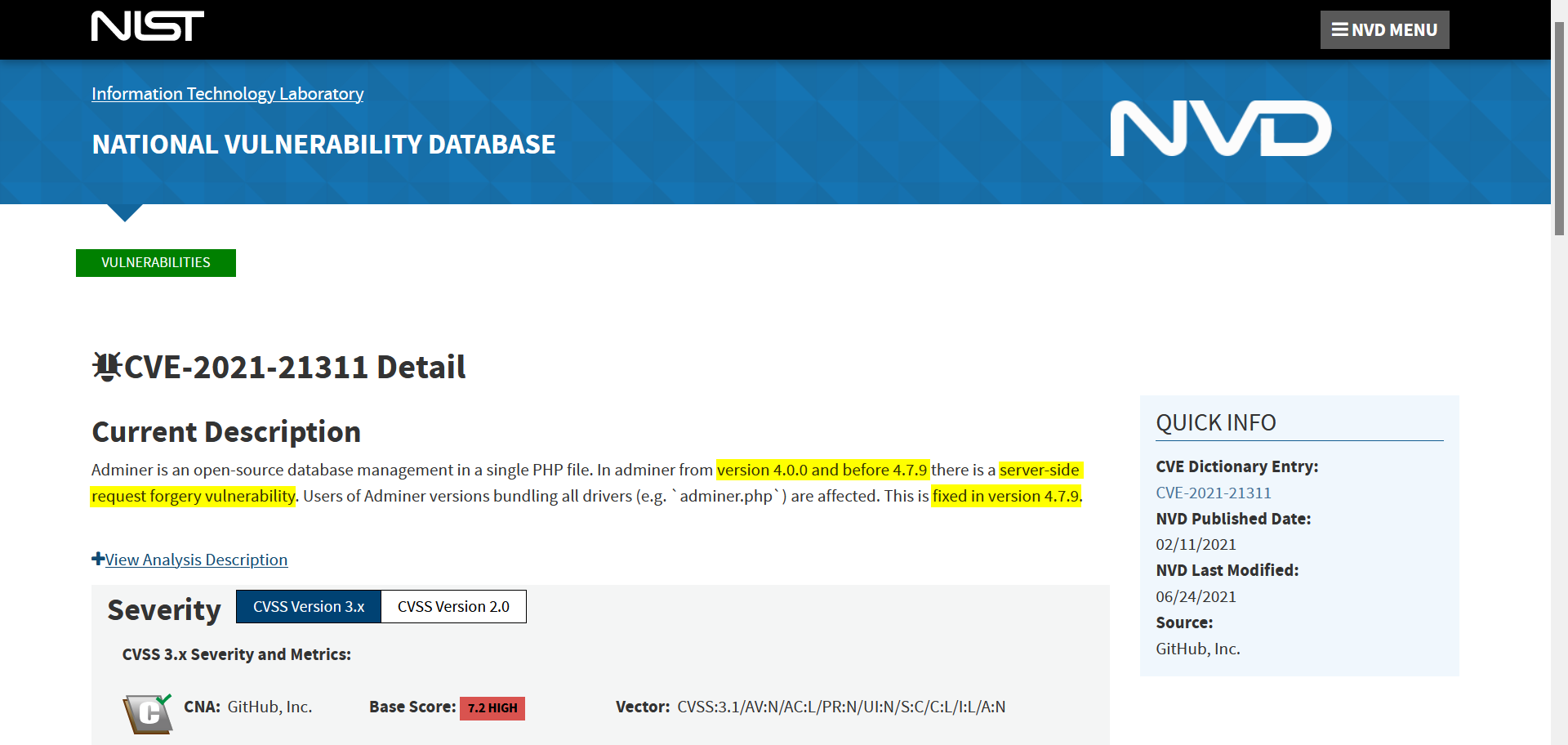Expand the View Analysis Description section

(195, 560)
